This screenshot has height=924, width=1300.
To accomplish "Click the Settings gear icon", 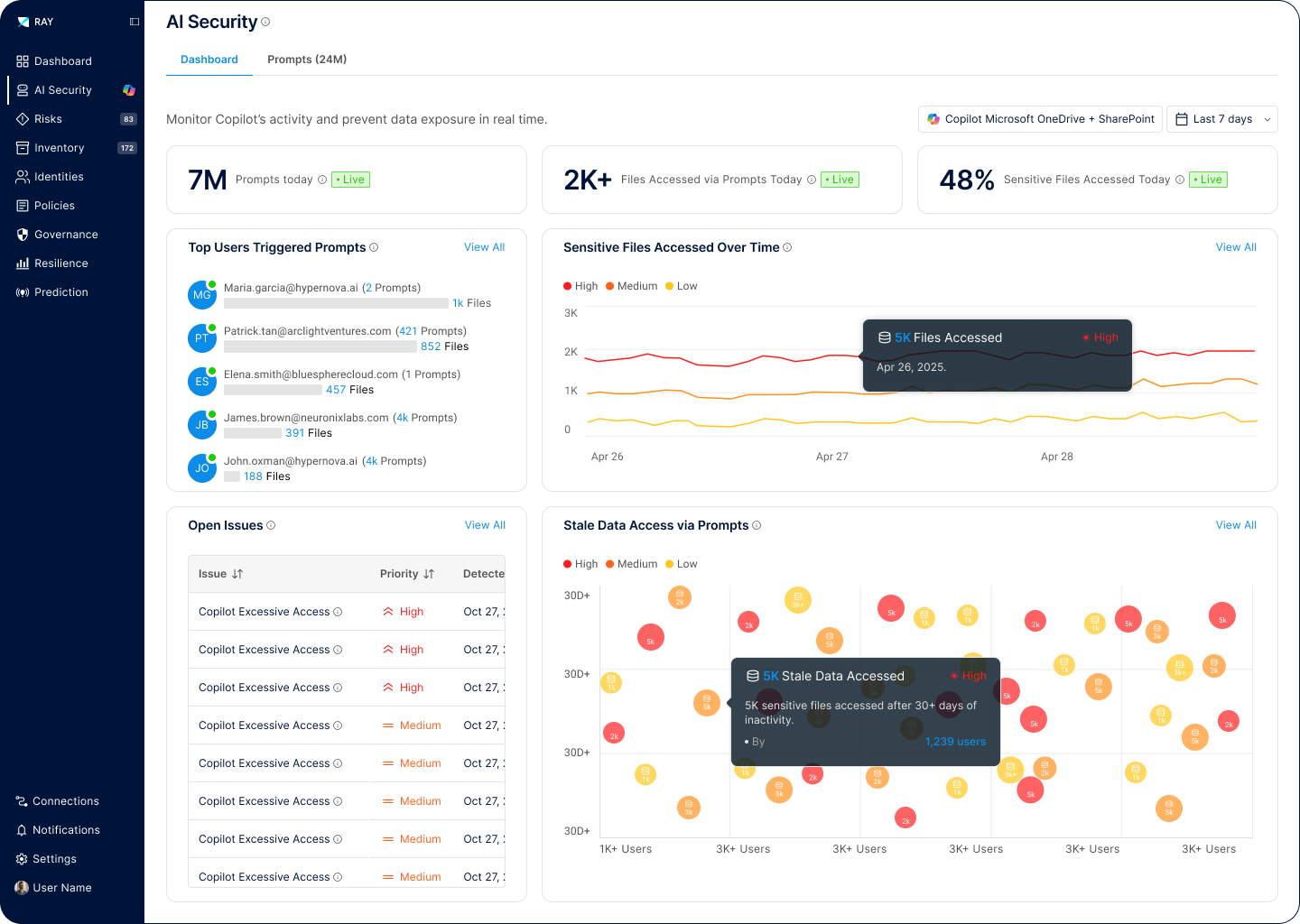I will pos(22,859).
